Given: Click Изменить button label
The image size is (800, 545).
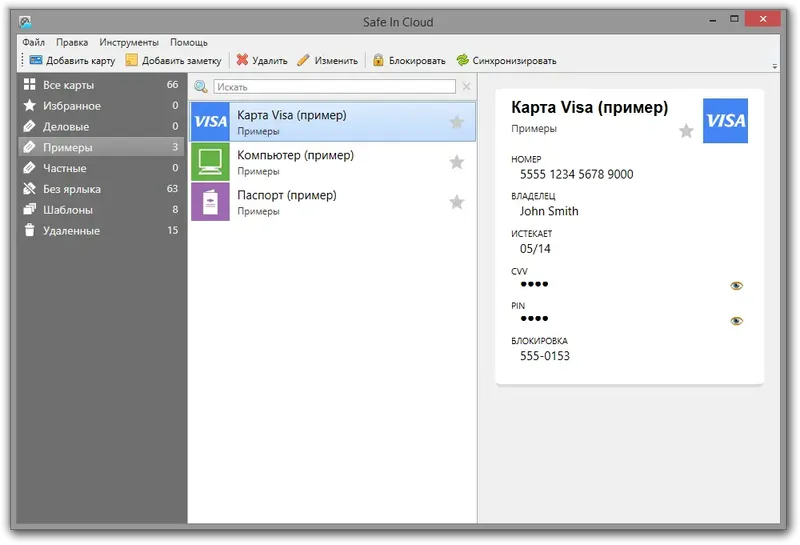Looking at the screenshot, I should coord(336,61).
